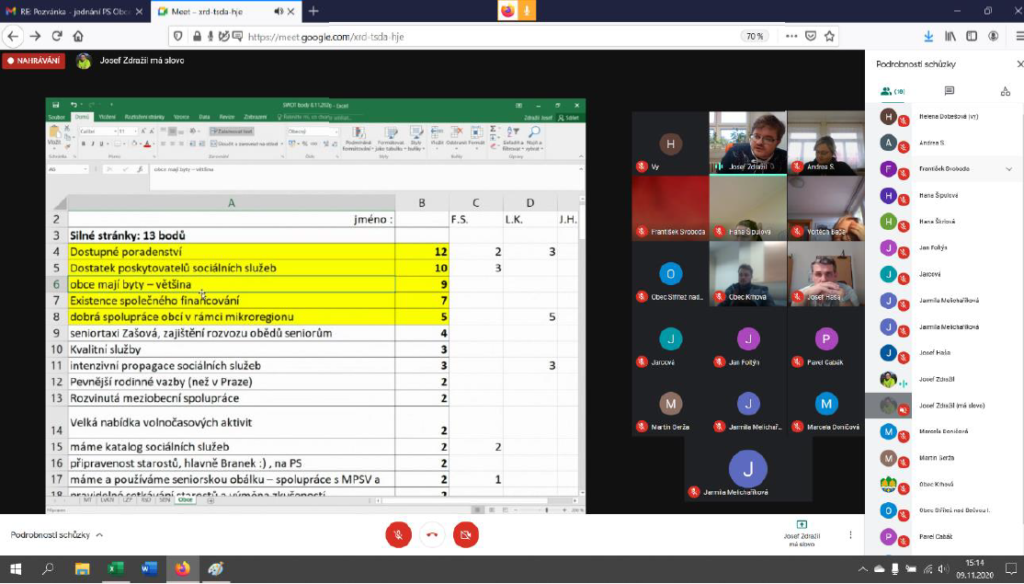Hang up the Meet call
This screenshot has width=1024, height=584.
432,535
